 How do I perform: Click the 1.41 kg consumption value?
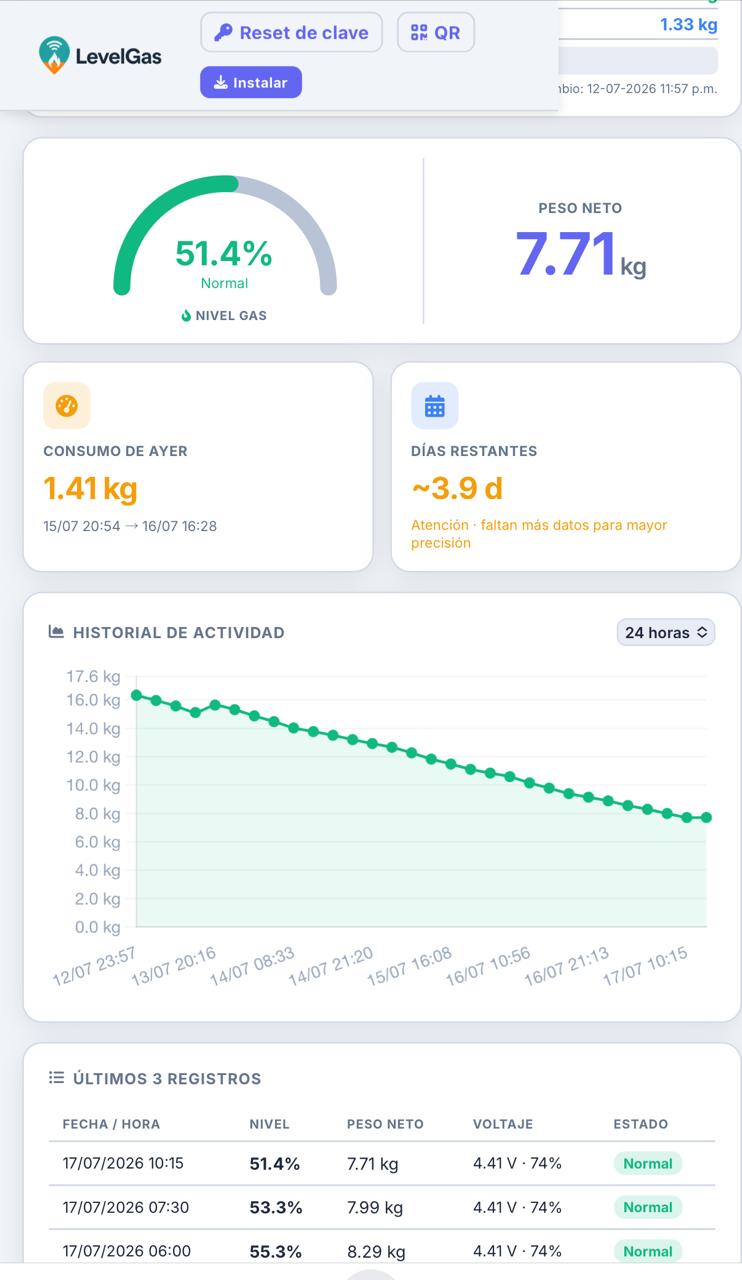pyautogui.click(x=90, y=488)
